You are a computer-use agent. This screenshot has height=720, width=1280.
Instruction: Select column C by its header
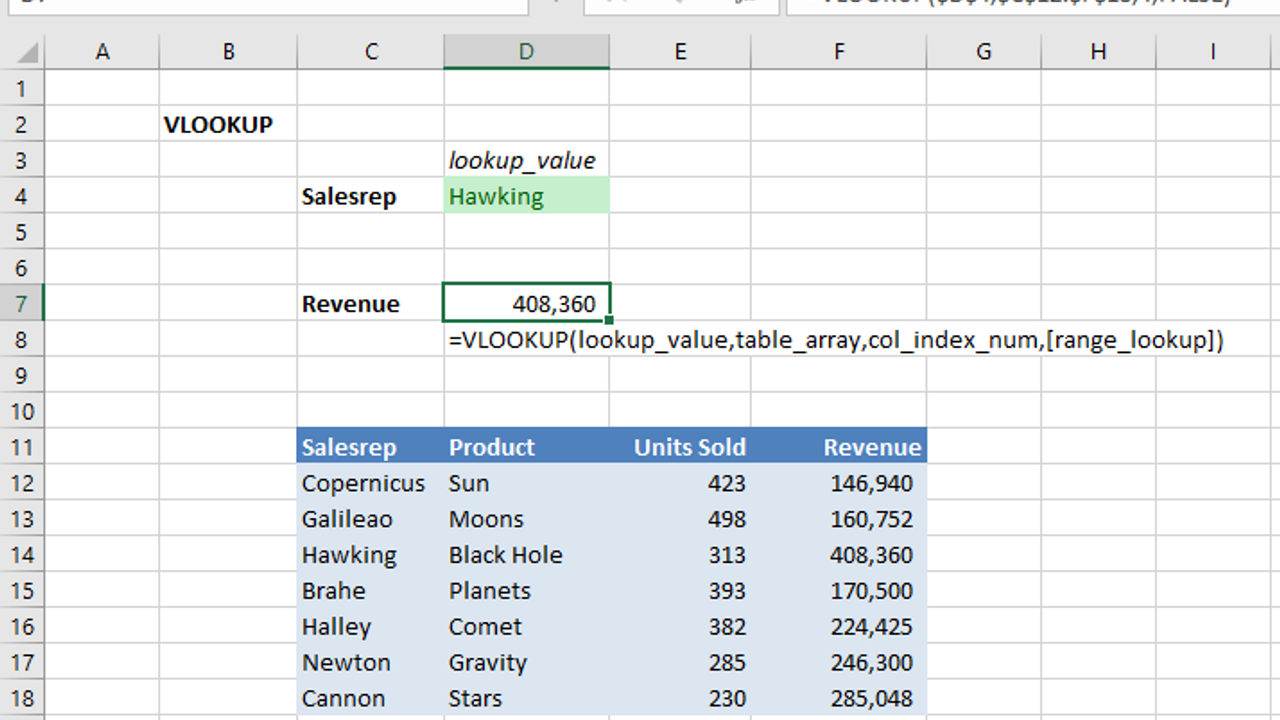[371, 52]
